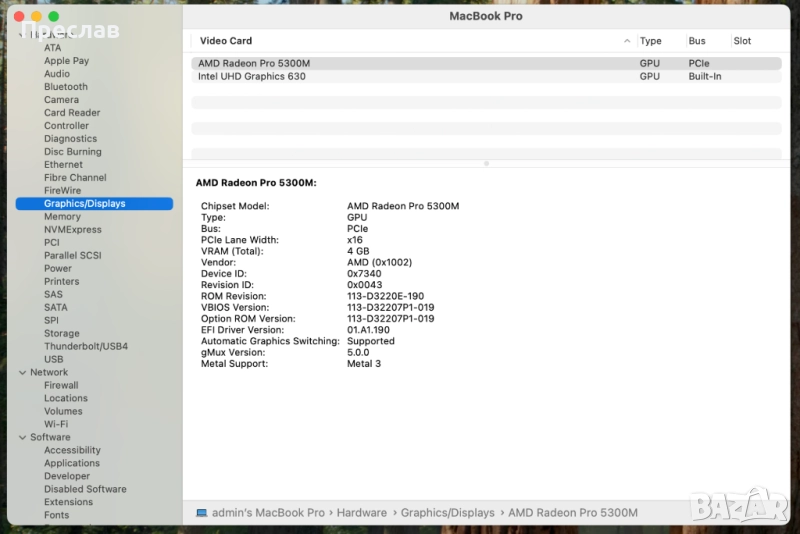
Task: Click Hardware in the bottom path bar
Action: (x=361, y=513)
